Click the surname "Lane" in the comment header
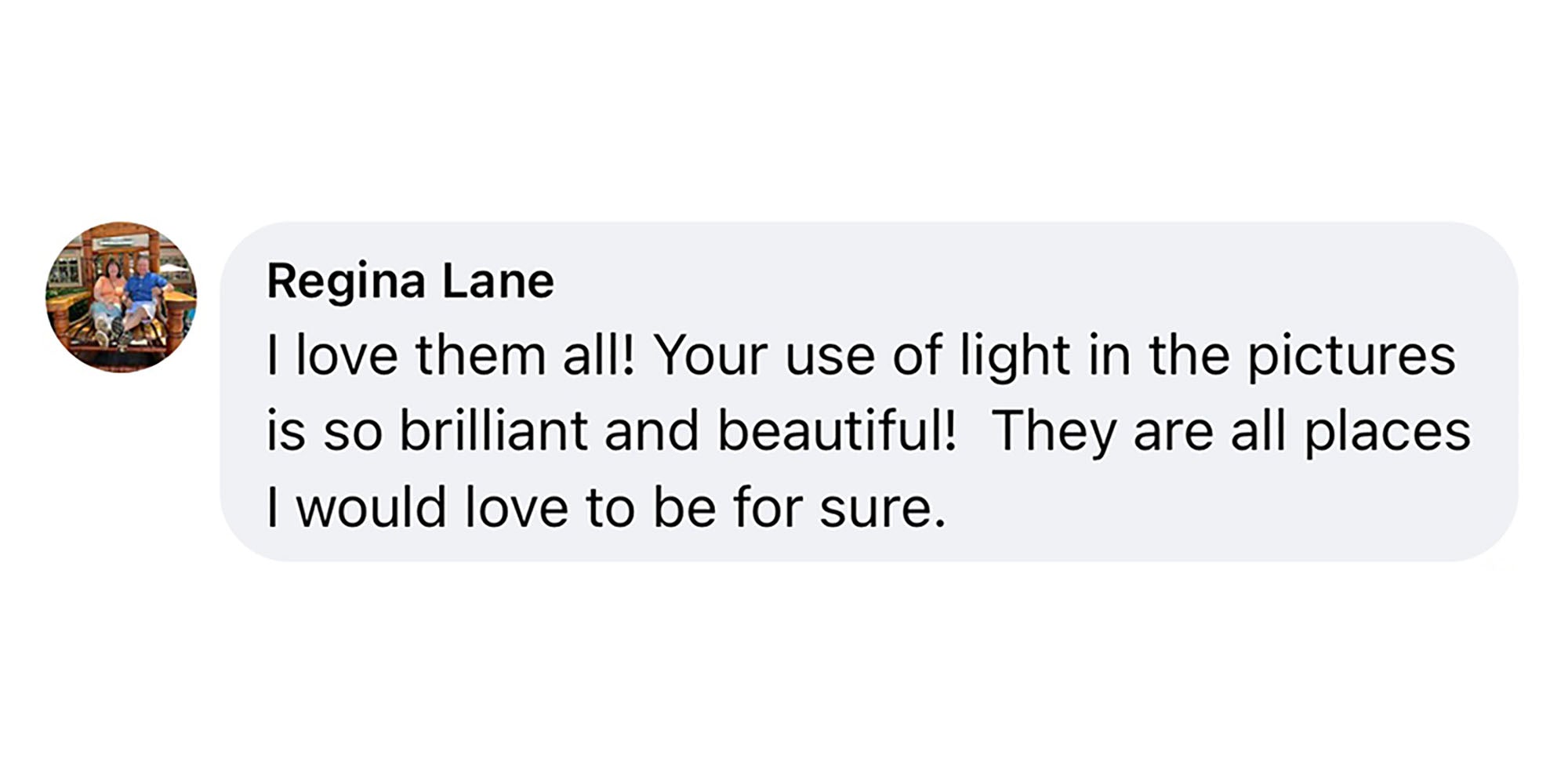The width and height of the screenshot is (1568, 784). (x=498, y=281)
